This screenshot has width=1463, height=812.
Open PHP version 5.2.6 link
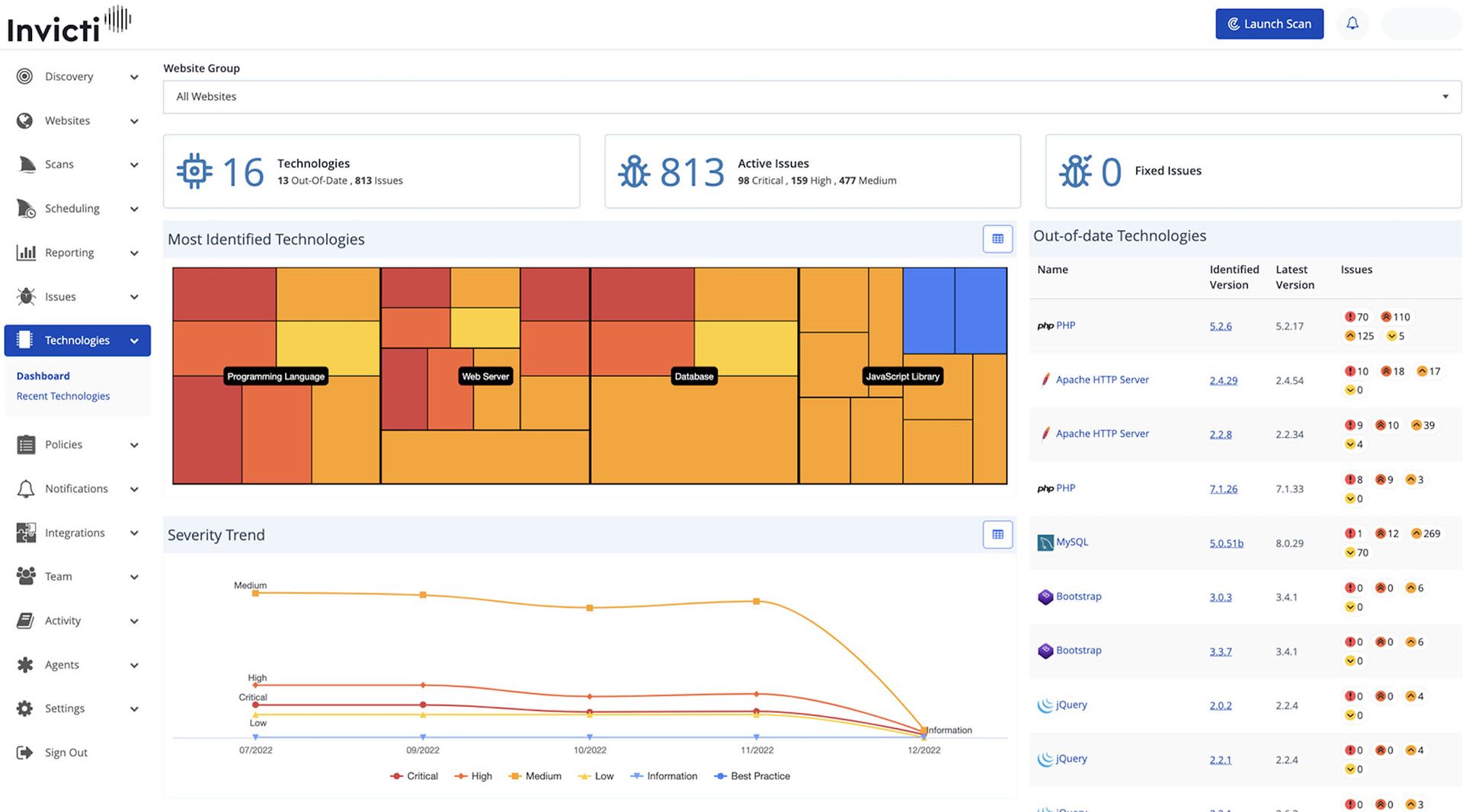coord(1221,326)
